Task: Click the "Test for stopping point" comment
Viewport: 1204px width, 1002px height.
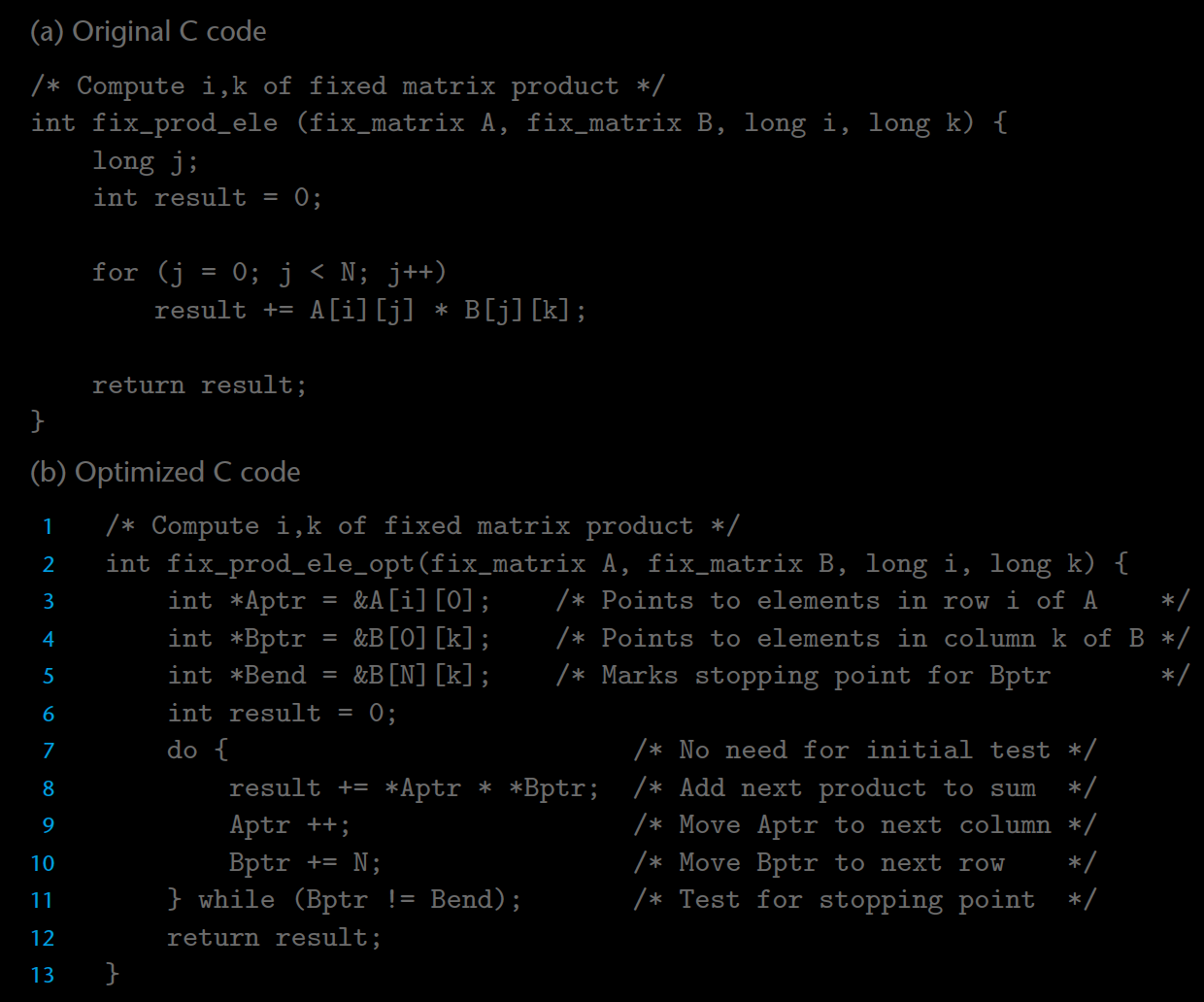Action: coord(864,900)
